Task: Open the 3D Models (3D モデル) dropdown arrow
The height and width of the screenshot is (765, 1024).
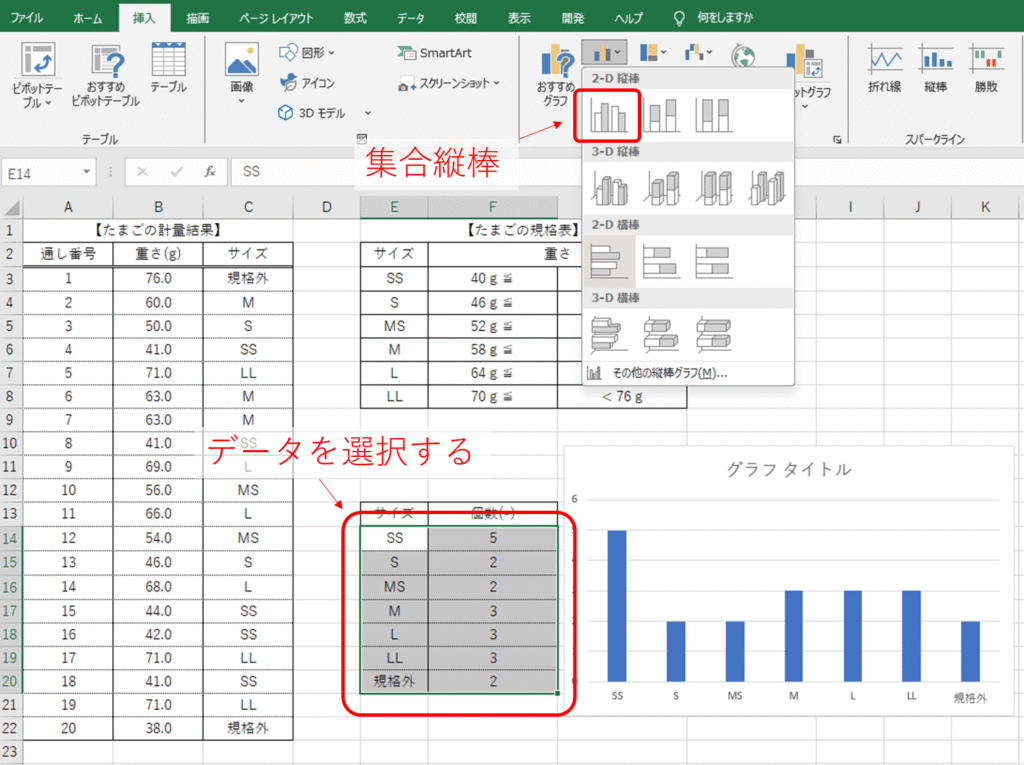Action: point(367,113)
